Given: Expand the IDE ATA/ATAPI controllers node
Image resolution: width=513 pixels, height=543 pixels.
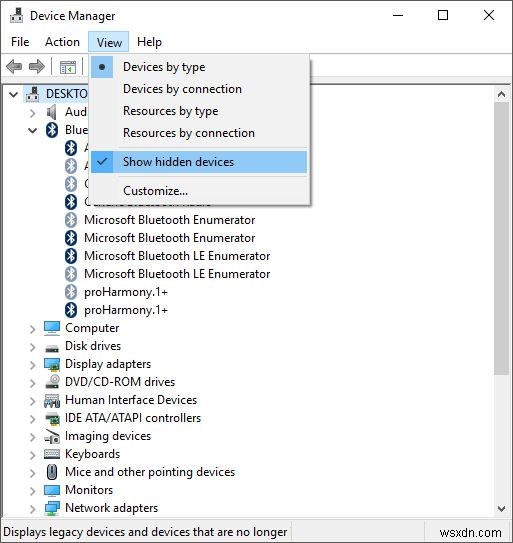Looking at the screenshot, I should pos(33,419).
